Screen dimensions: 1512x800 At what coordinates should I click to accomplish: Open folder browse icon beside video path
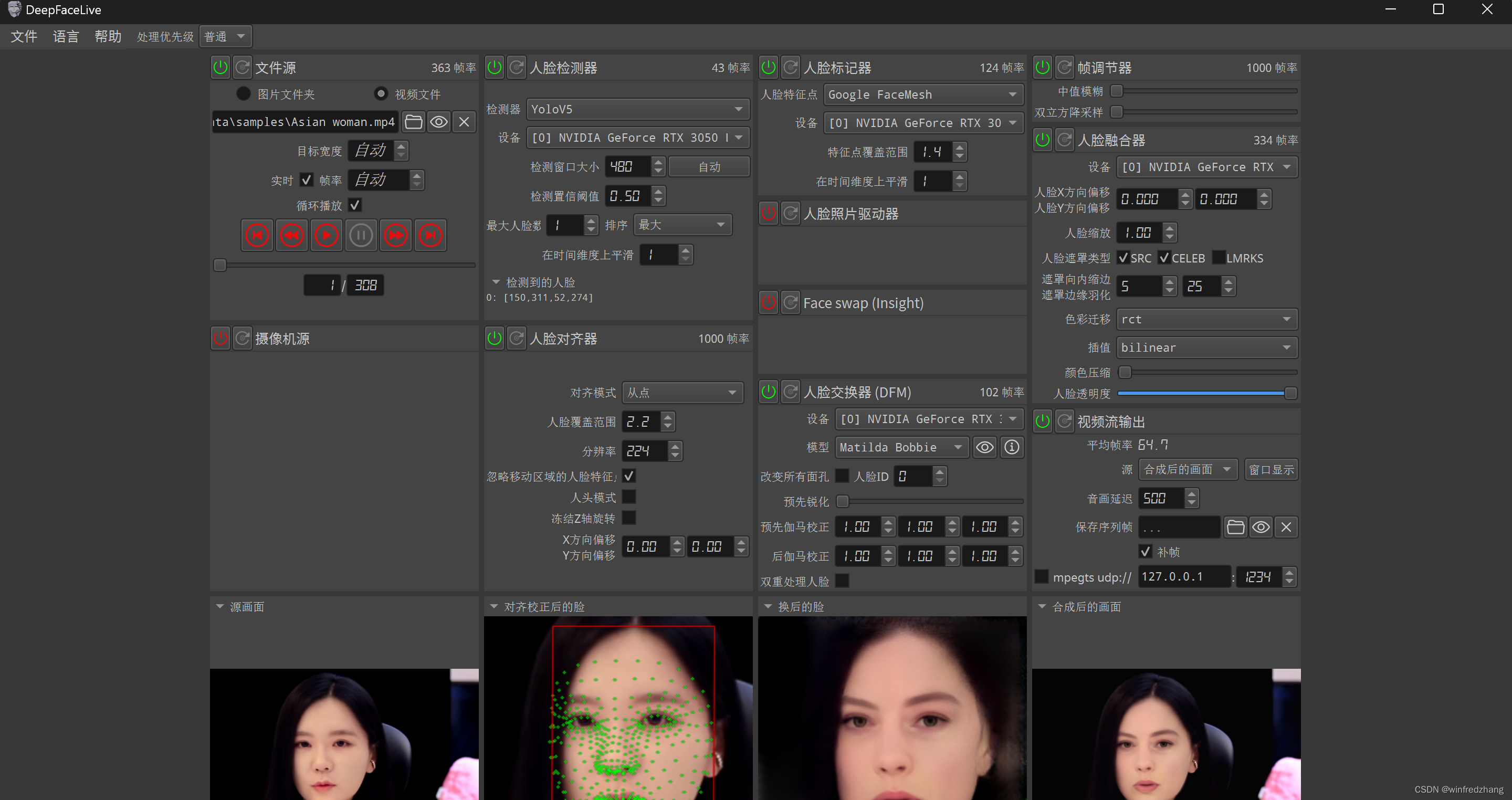click(x=413, y=122)
